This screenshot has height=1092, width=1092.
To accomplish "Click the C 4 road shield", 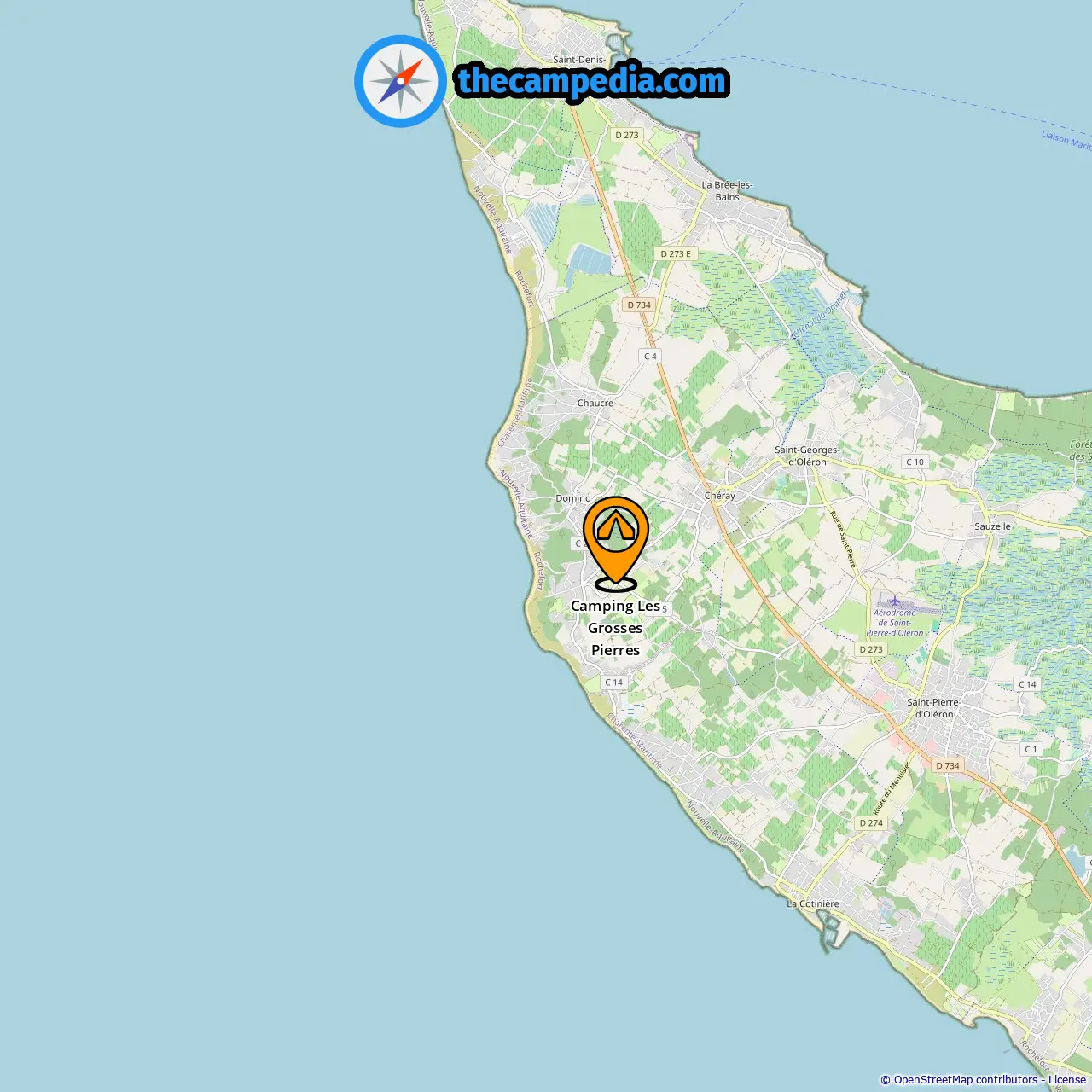I will pos(650,356).
